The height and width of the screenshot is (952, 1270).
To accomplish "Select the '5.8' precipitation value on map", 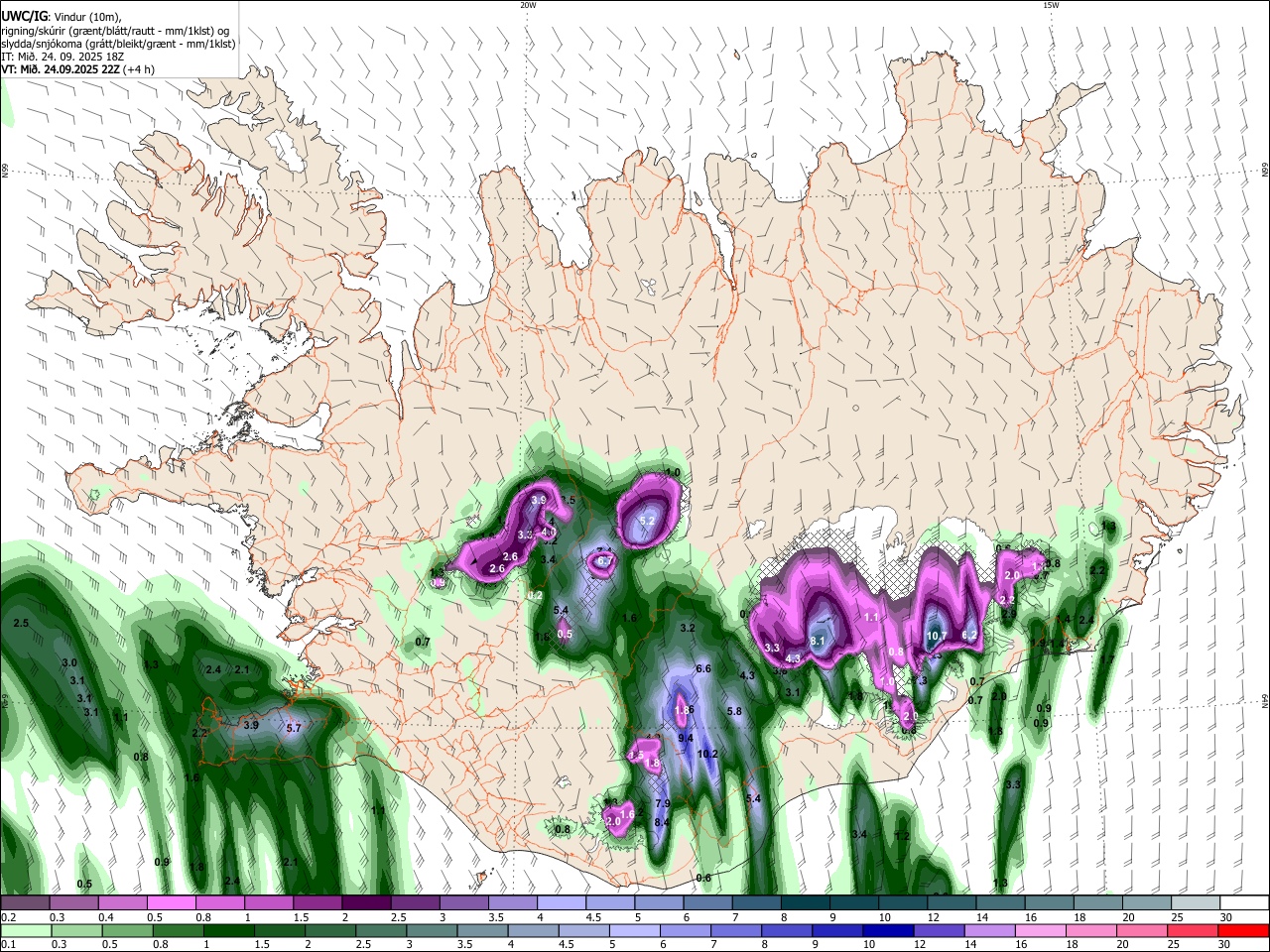I will point(734,712).
